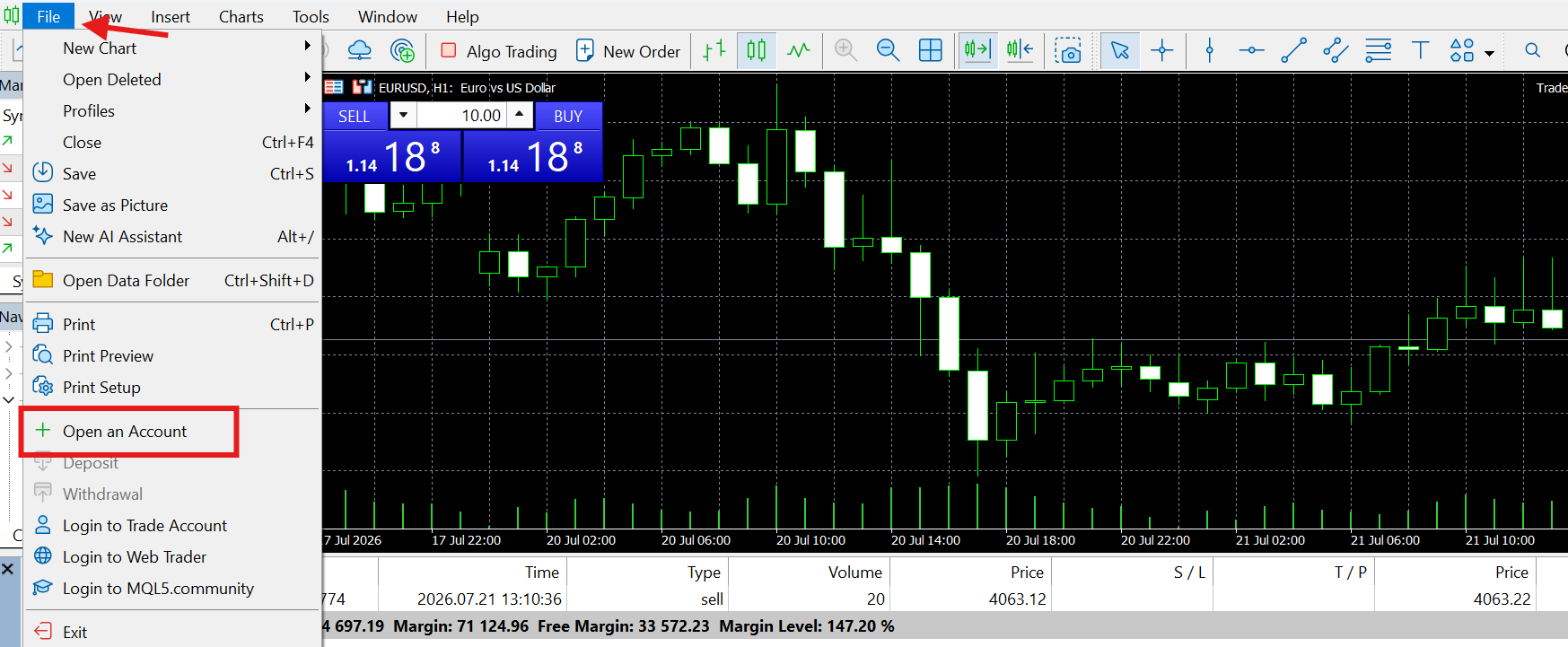Open the Charts menu
Screen dimensions: 1568x647
click(241, 16)
